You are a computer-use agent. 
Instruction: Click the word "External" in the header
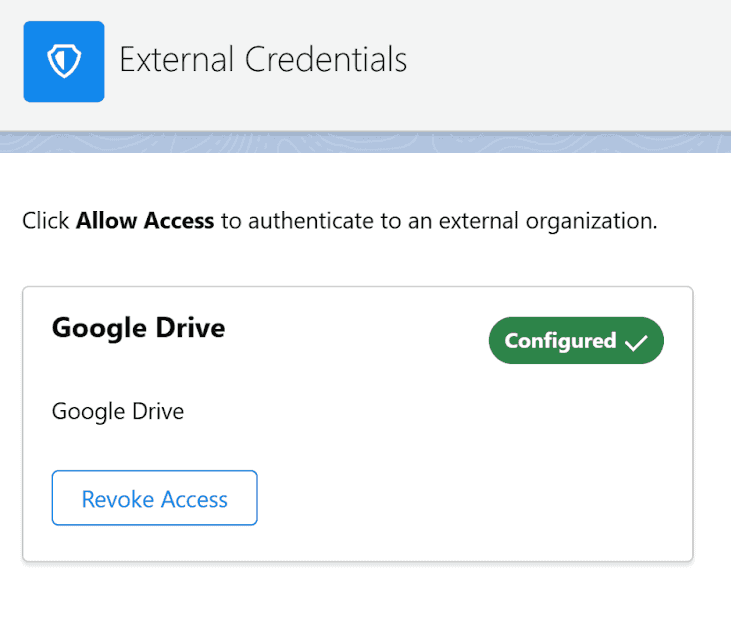176,60
